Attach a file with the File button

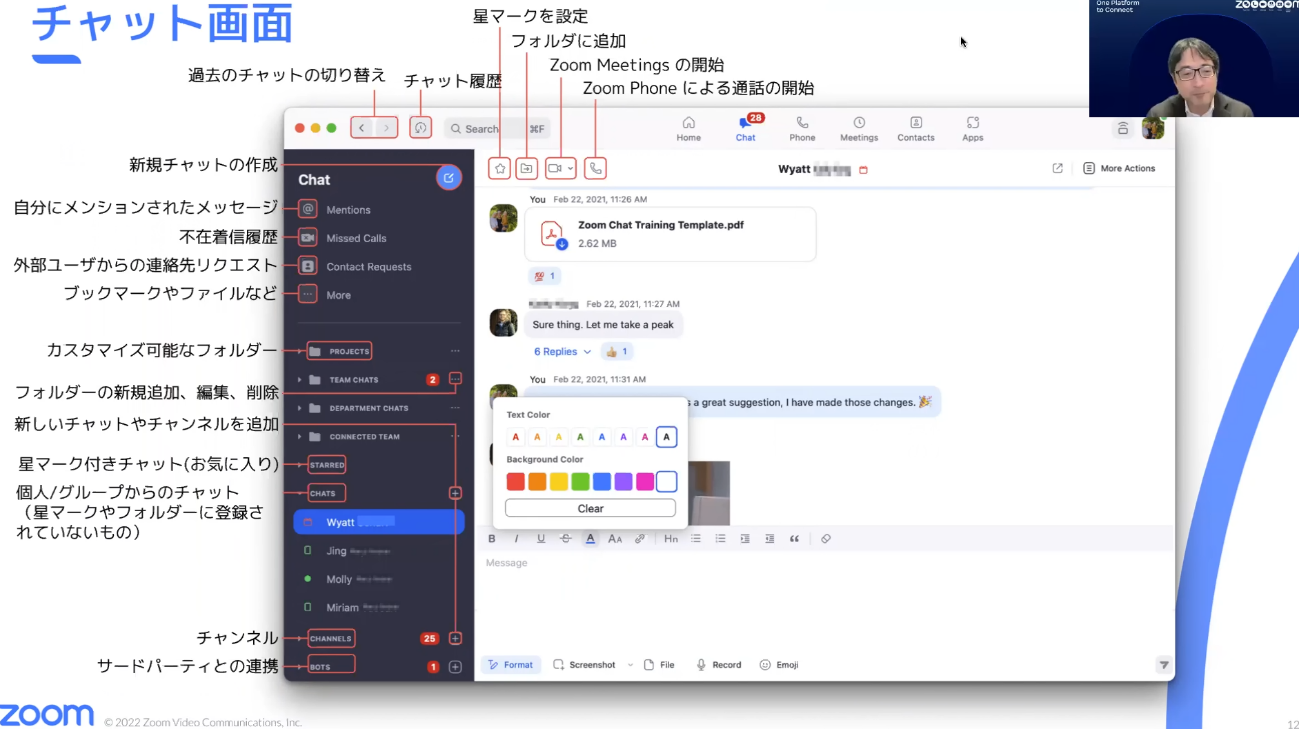point(659,665)
